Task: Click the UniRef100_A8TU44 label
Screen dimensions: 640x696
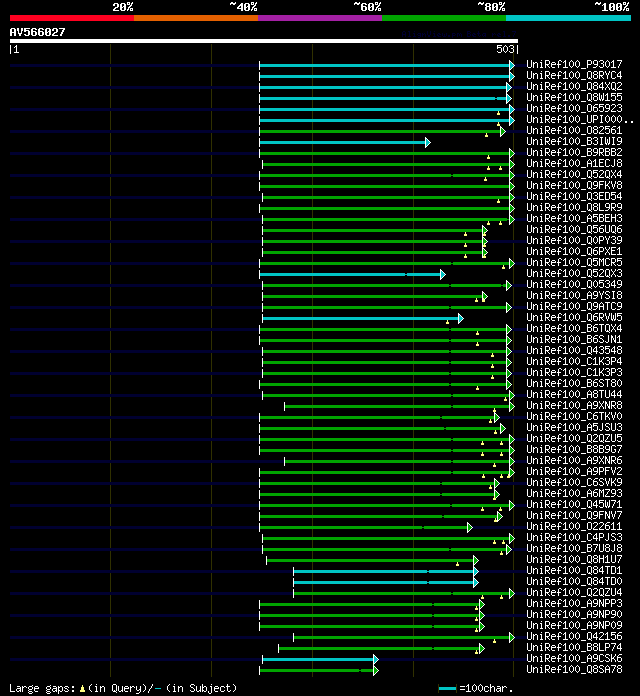Action: tap(574, 395)
